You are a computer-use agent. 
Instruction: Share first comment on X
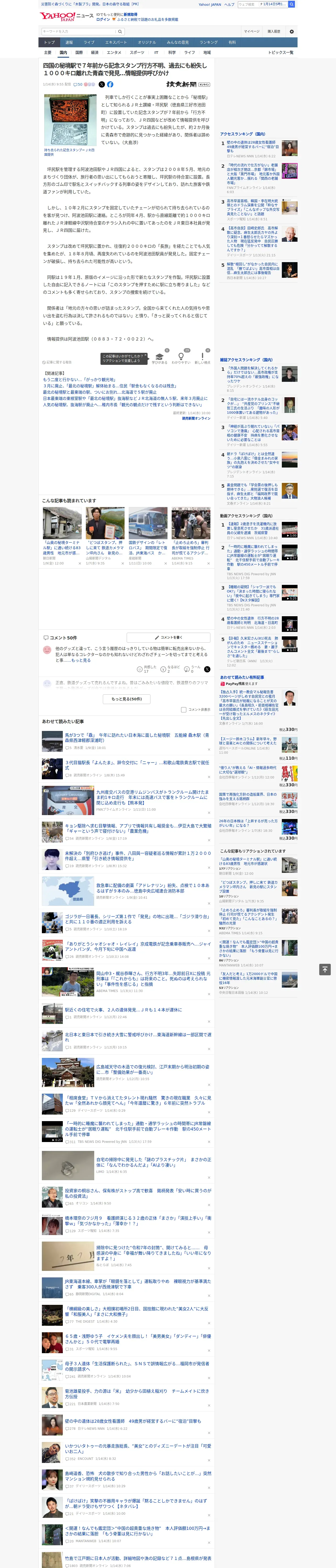pyautogui.click(x=207, y=669)
